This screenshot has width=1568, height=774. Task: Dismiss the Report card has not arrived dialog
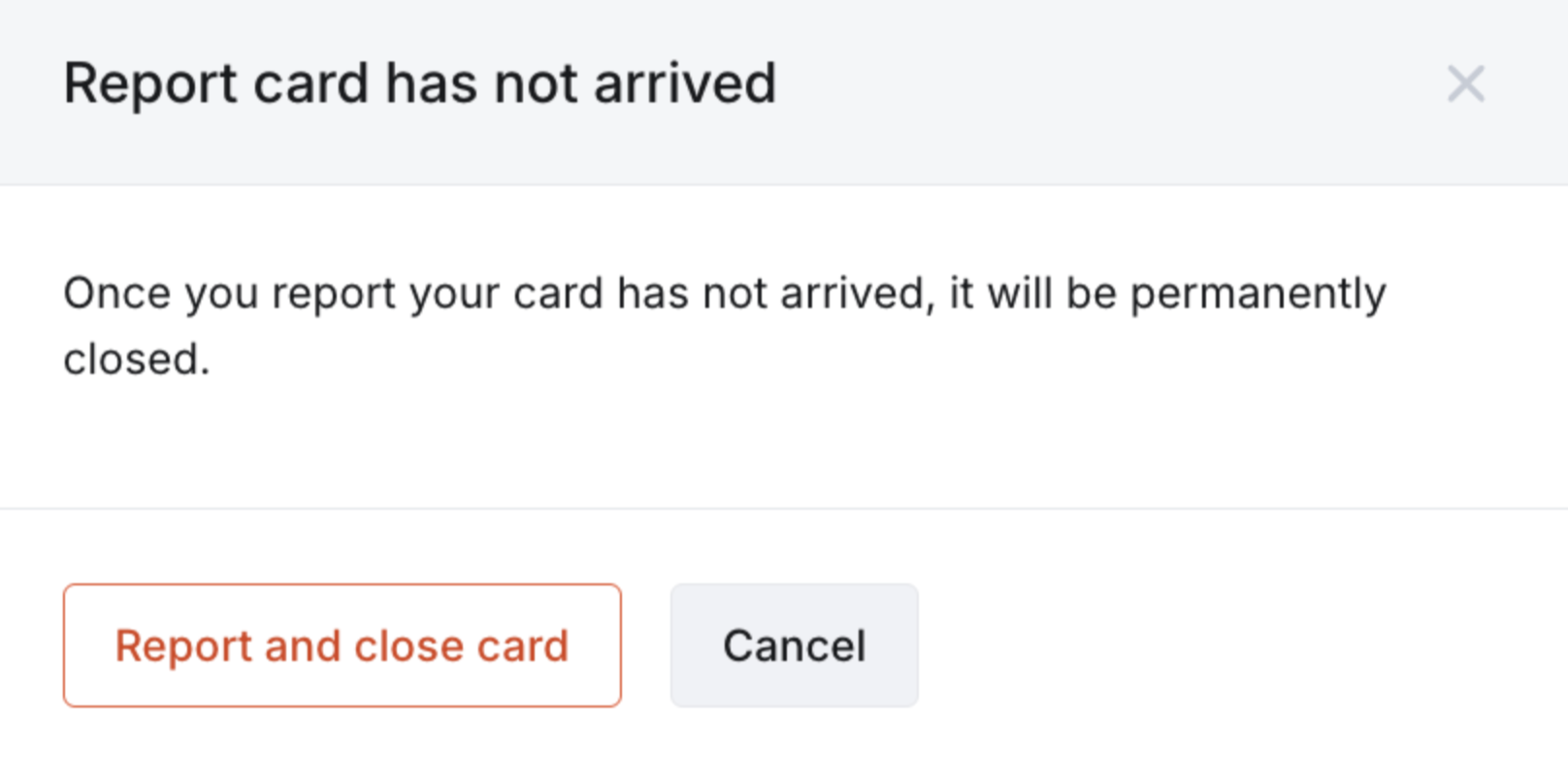[x=1465, y=83]
